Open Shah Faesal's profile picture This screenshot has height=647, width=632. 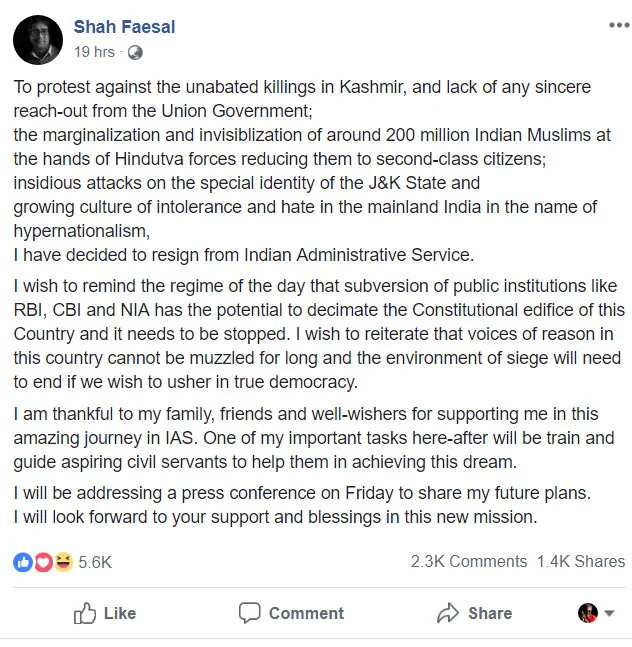[x=38, y=40]
